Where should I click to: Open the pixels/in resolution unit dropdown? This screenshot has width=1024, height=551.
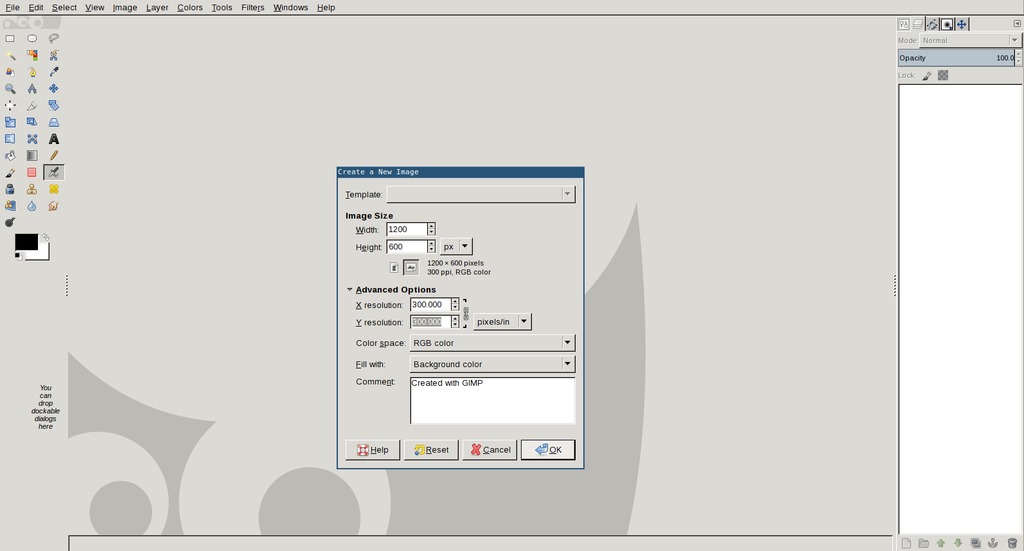(502, 322)
